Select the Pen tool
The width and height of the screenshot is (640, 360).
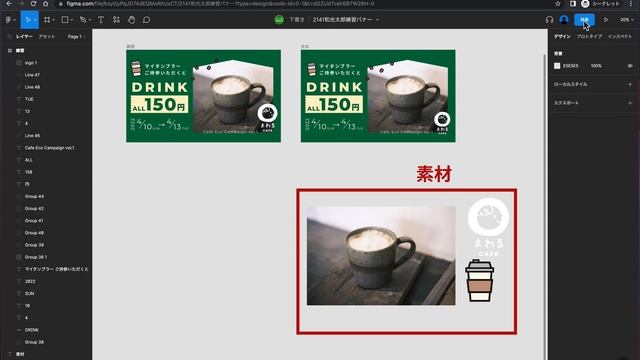coord(83,20)
